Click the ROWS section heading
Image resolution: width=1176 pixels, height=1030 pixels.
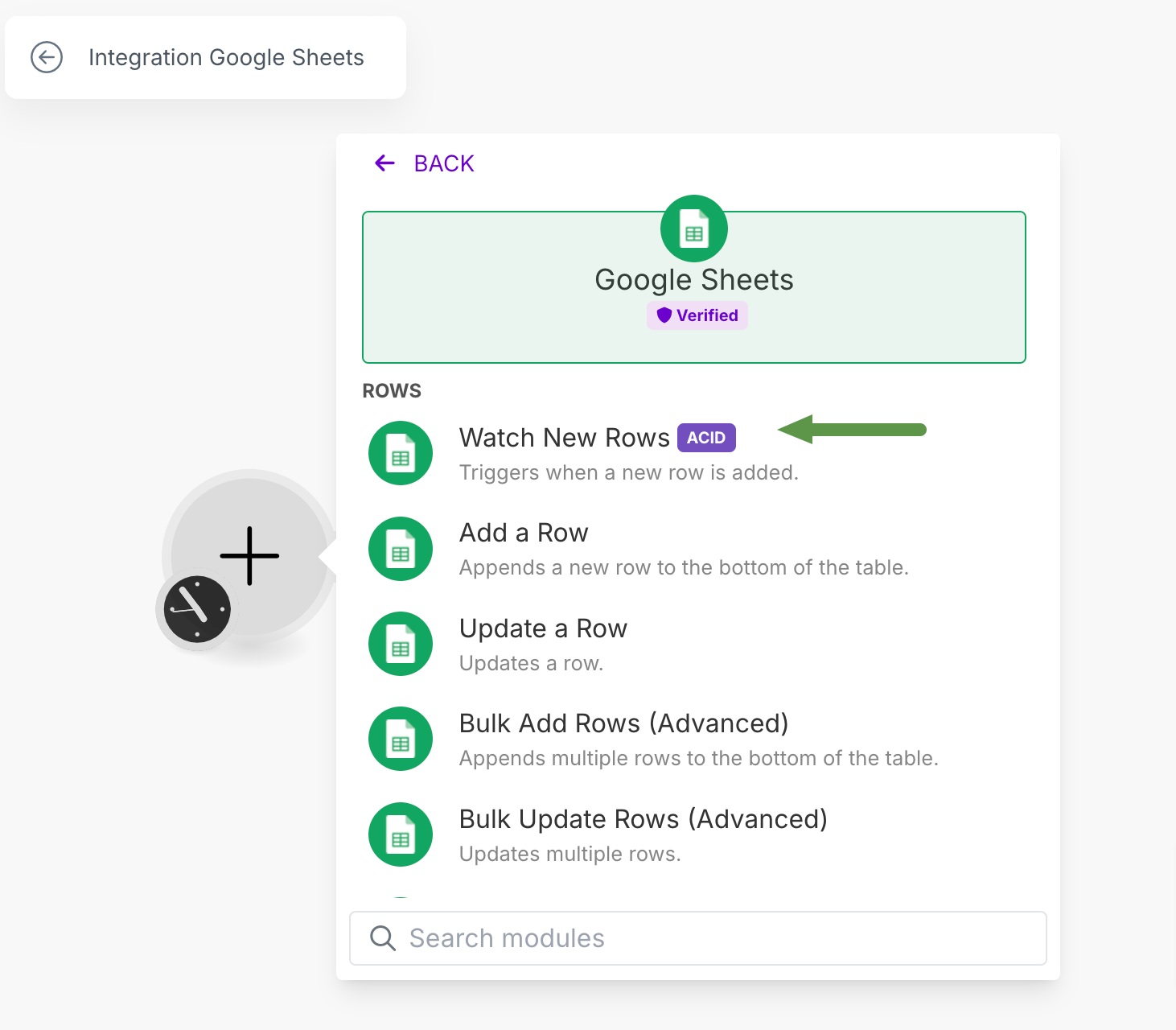click(392, 391)
